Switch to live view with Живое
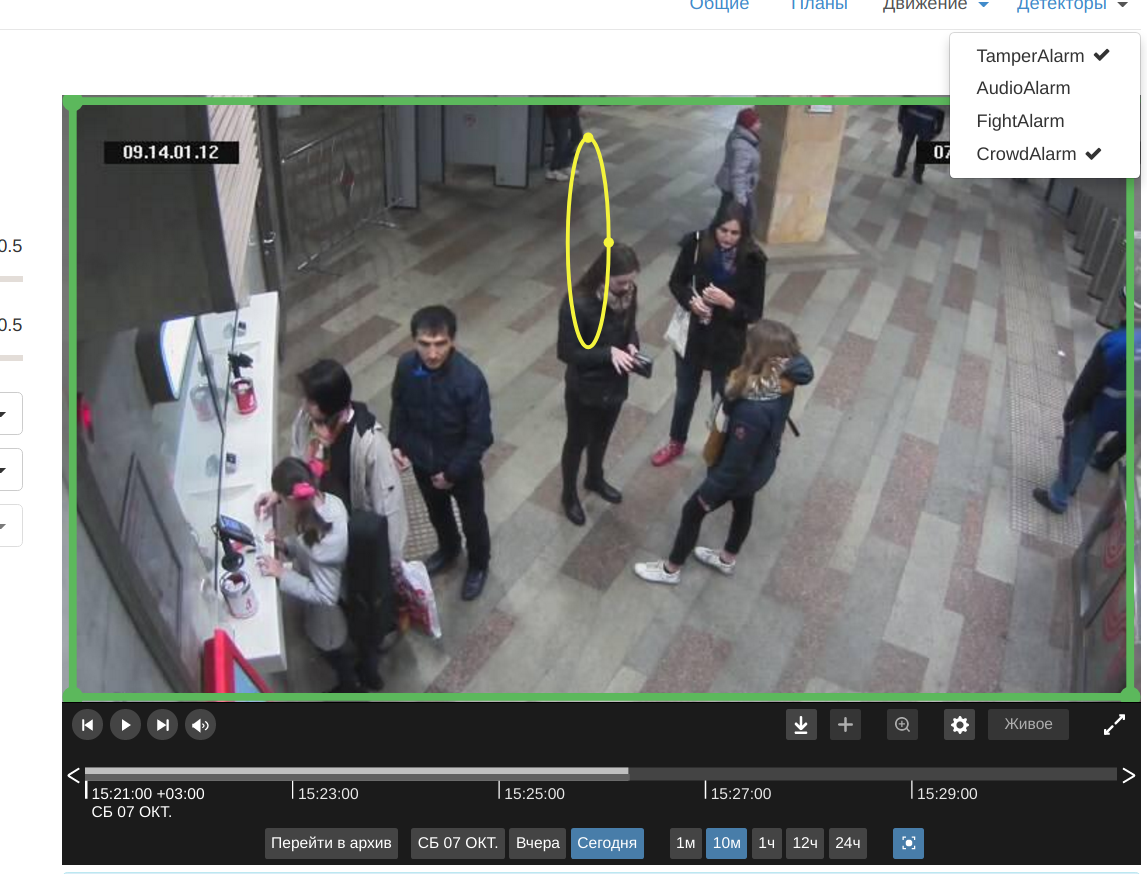Screen dimensions: 1147x874 tap(1028, 724)
